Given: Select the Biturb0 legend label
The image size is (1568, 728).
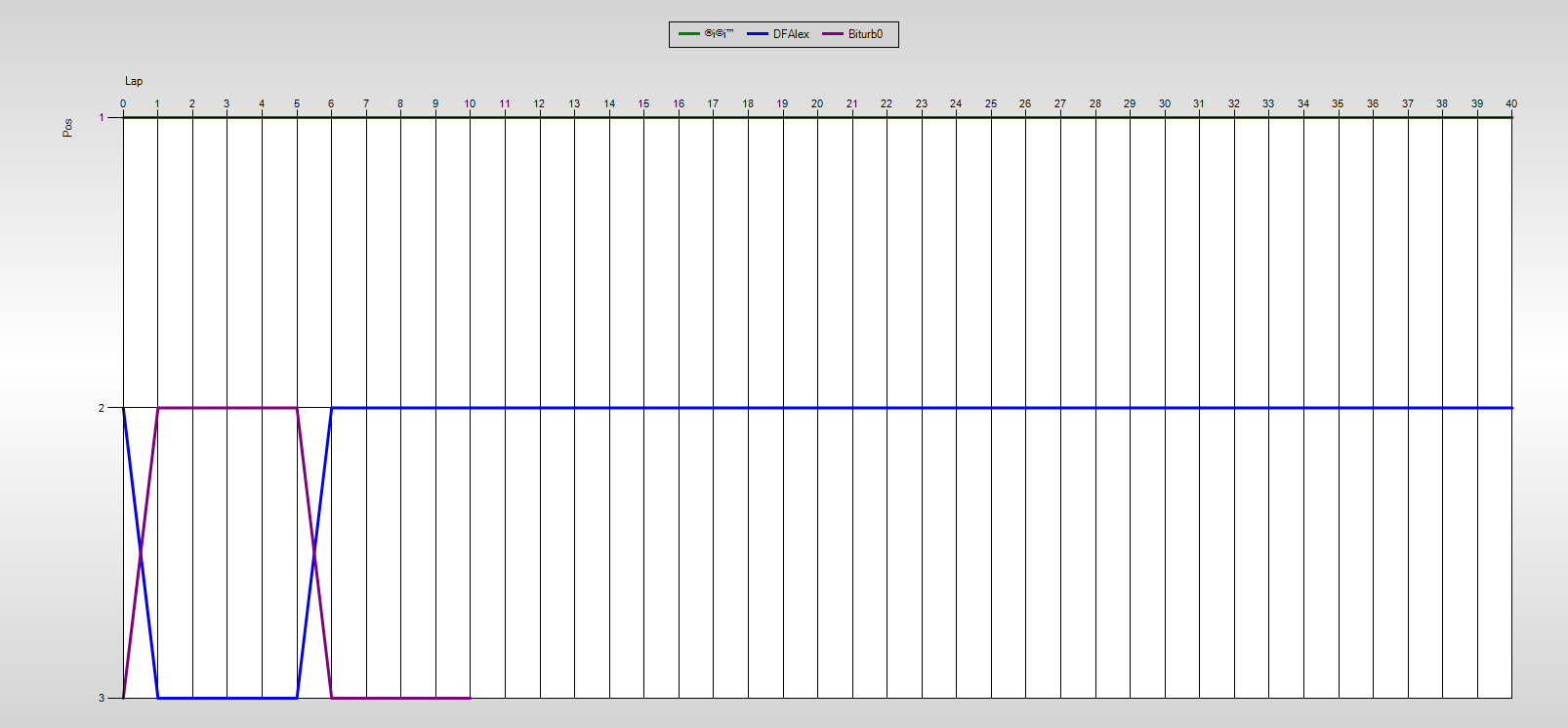Looking at the screenshot, I should point(865,34).
